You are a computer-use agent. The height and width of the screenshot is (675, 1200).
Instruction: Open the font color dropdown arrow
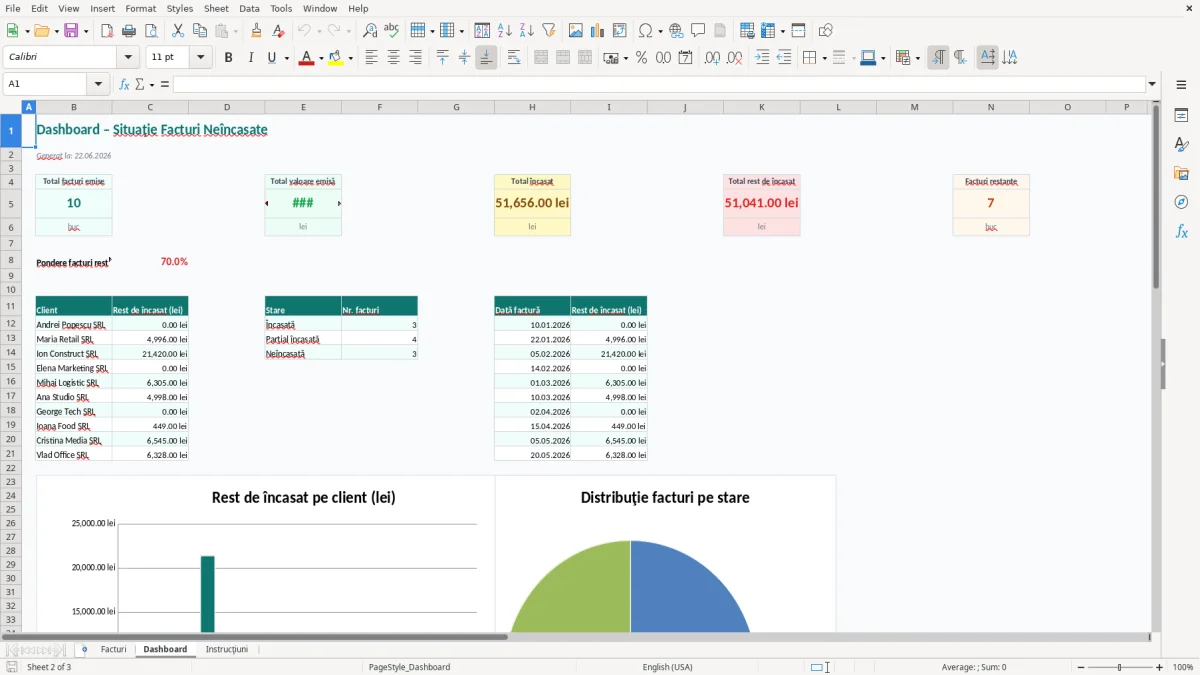tap(319, 58)
